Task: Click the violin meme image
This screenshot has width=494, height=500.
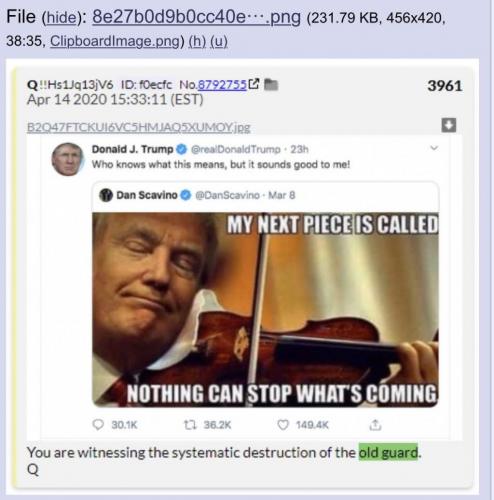Action: tap(265, 310)
